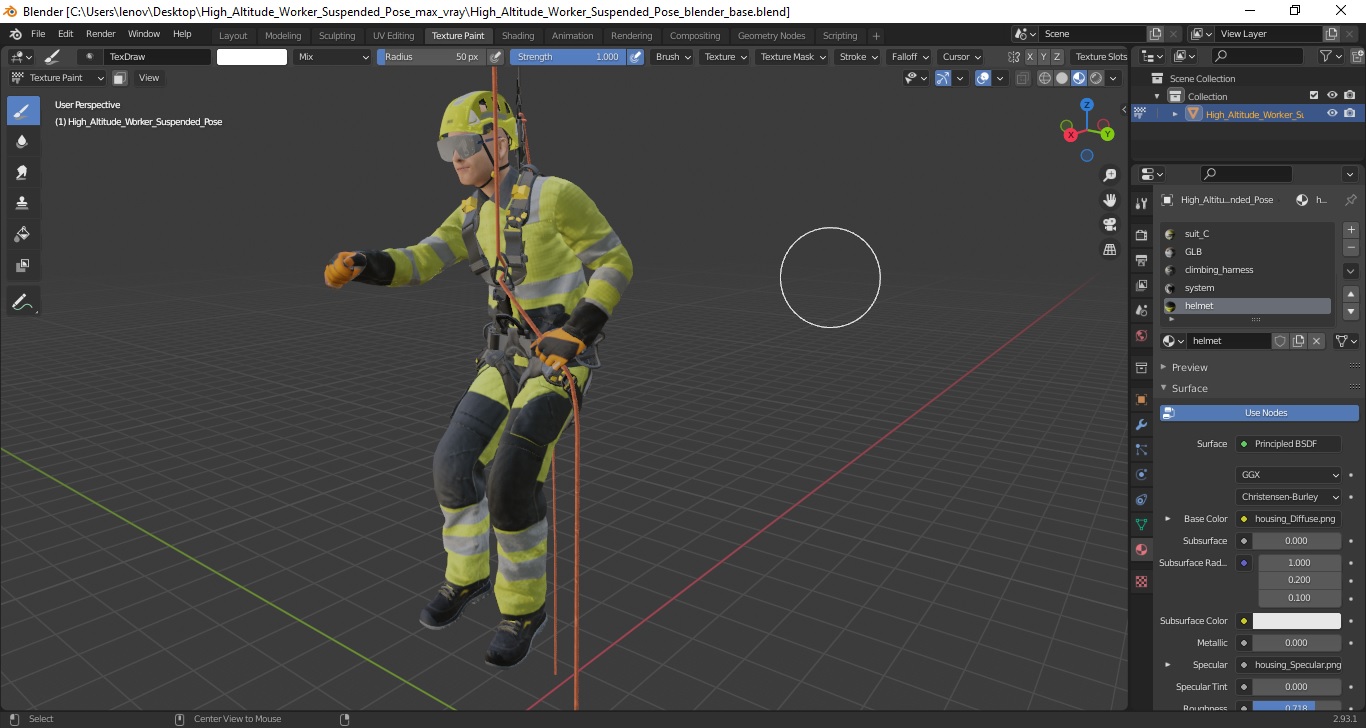Open the Edit menu
Viewport: 1366px width, 728px height.
click(65, 34)
